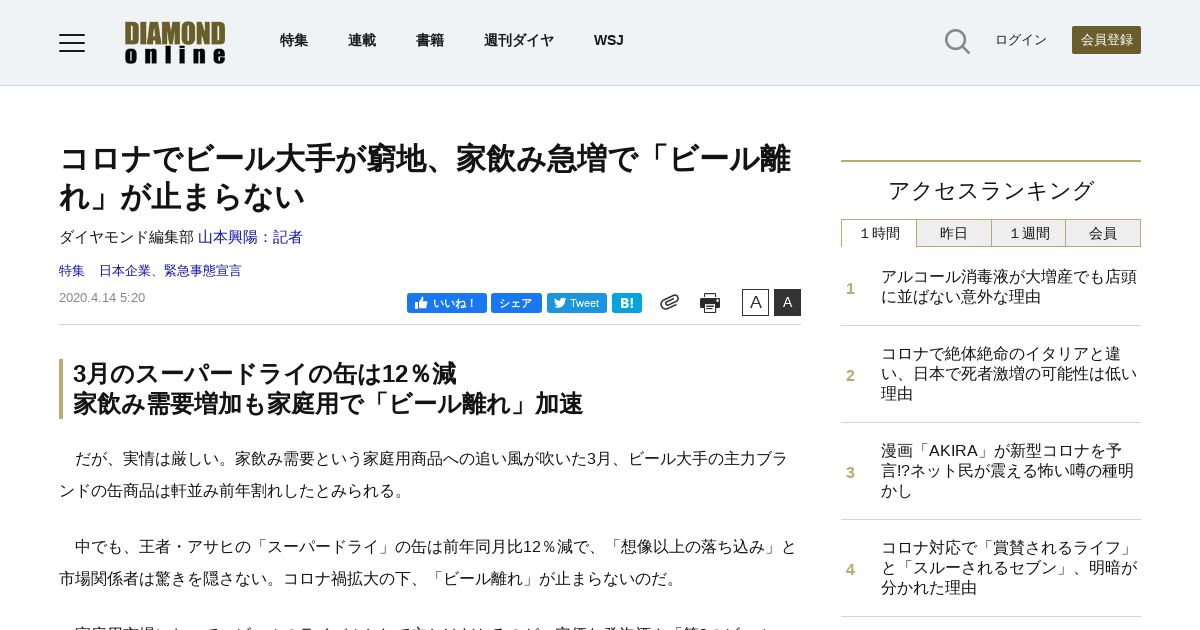
Task: Click the 会員登録 button
Action: 1106,40
